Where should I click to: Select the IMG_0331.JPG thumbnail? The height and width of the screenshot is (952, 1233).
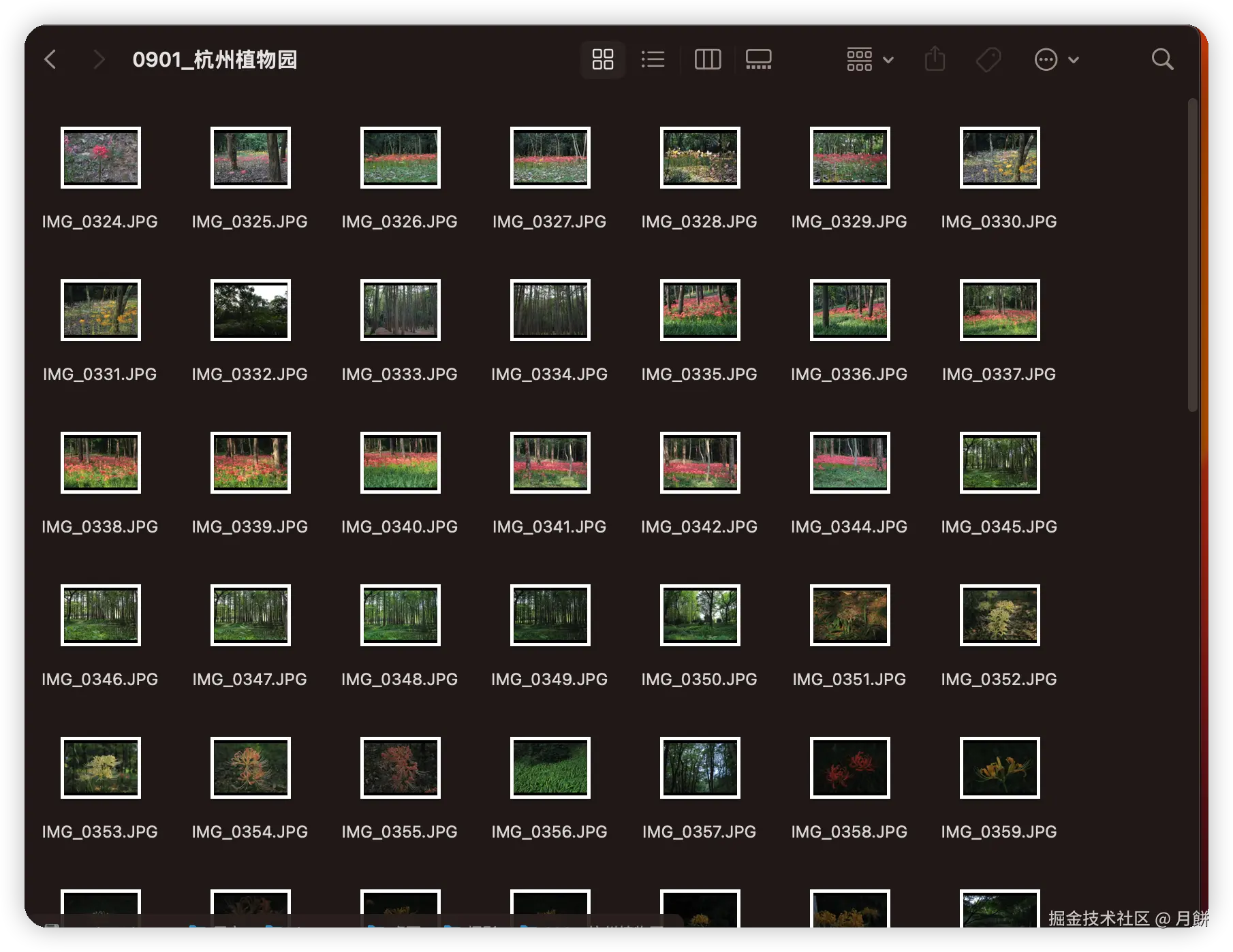pyautogui.click(x=101, y=310)
